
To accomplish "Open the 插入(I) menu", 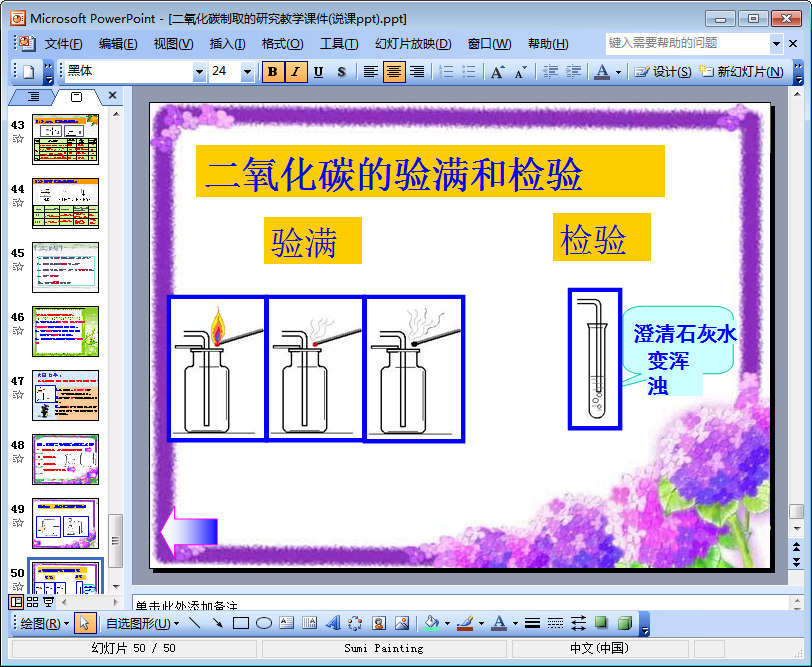I will point(227,44).
